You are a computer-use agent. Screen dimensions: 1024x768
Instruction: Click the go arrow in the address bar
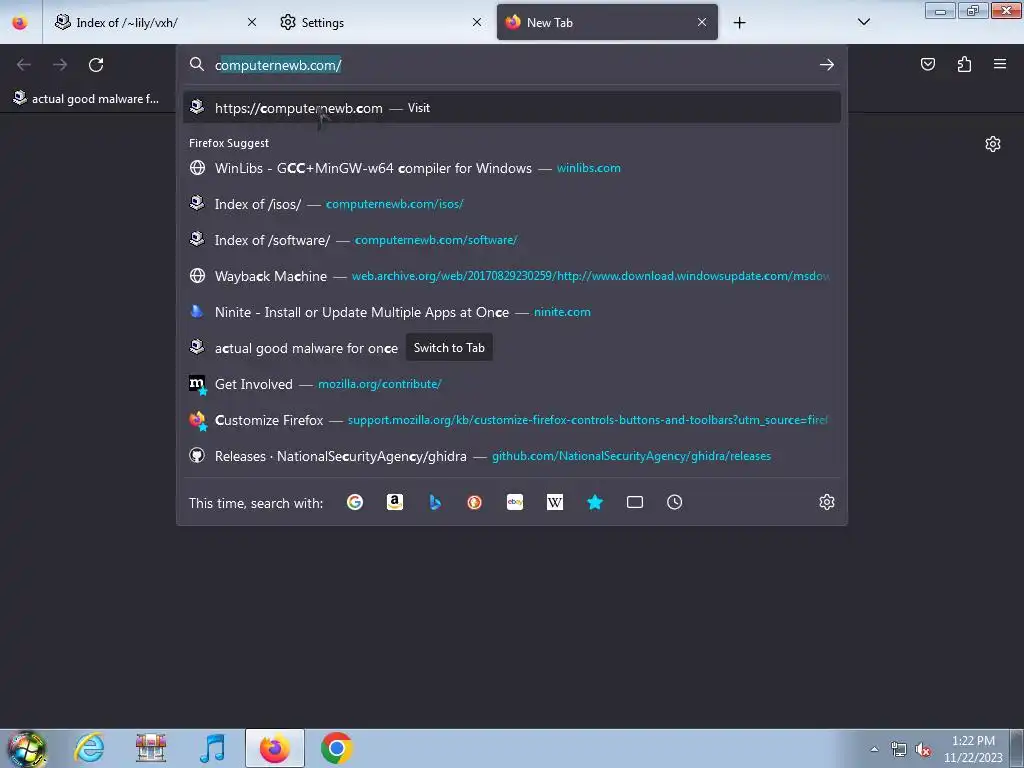(x=827, y=65)
